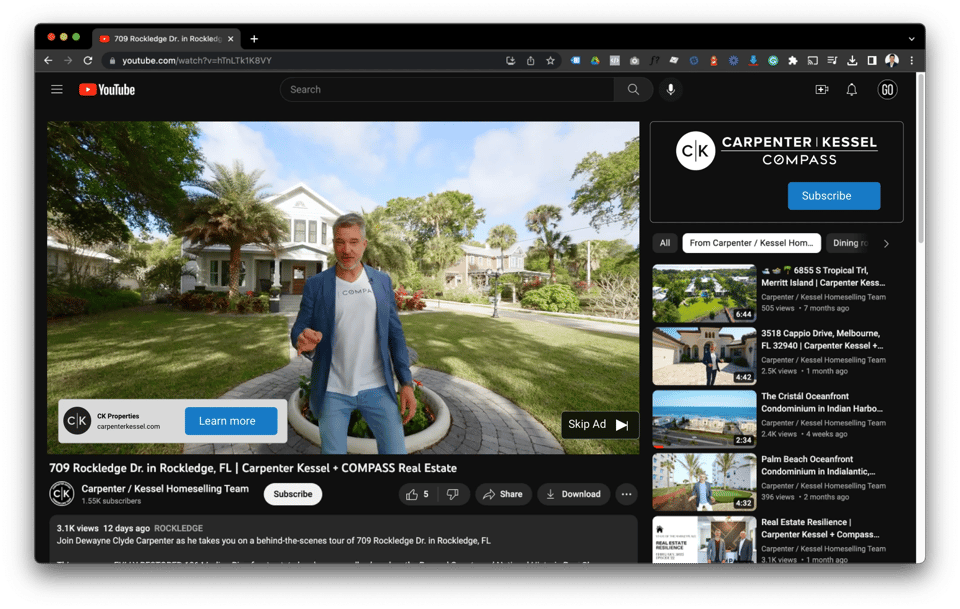Viewport: 960px width, 609px height.
Task: Click the address bar URL
Action: pyautogui.click(x=197, y=60)
